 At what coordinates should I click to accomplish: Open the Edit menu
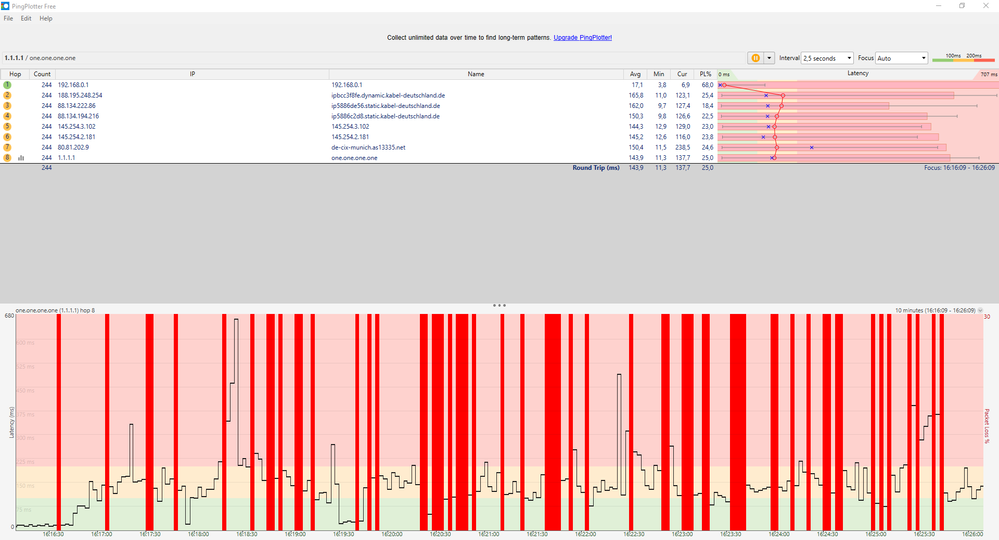point(25,18)
